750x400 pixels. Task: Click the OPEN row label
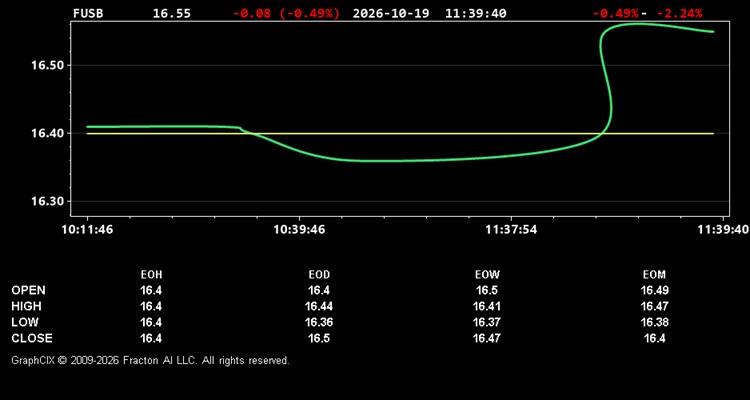[x=28, y=290]
